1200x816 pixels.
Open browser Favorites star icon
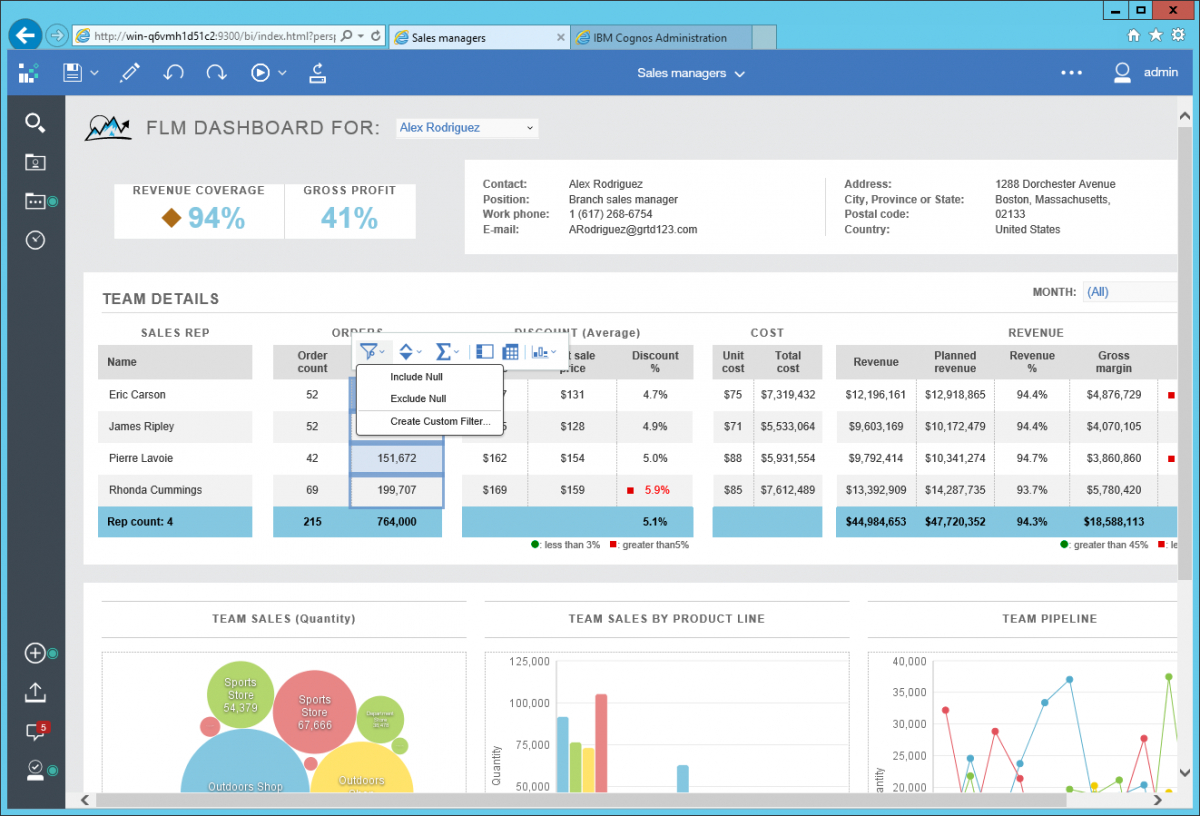(1155, 35)
